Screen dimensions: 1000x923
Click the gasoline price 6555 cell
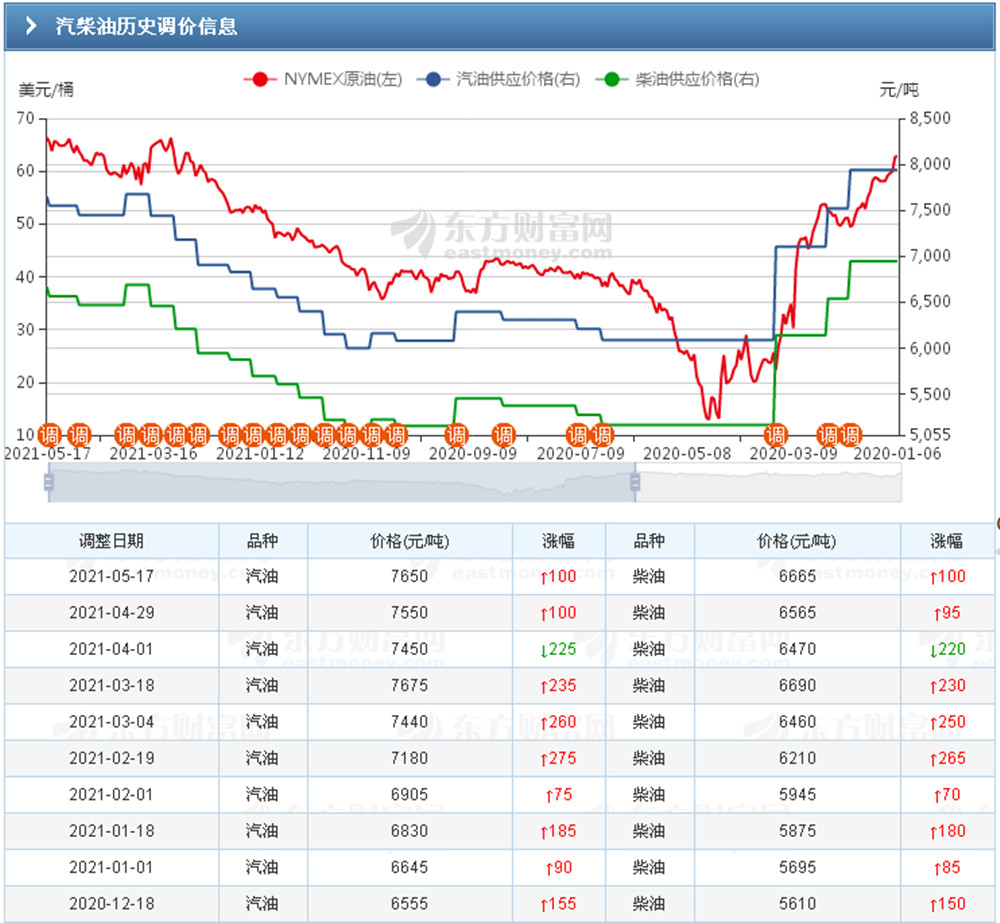pyautogui.click(x=409, y=903)
